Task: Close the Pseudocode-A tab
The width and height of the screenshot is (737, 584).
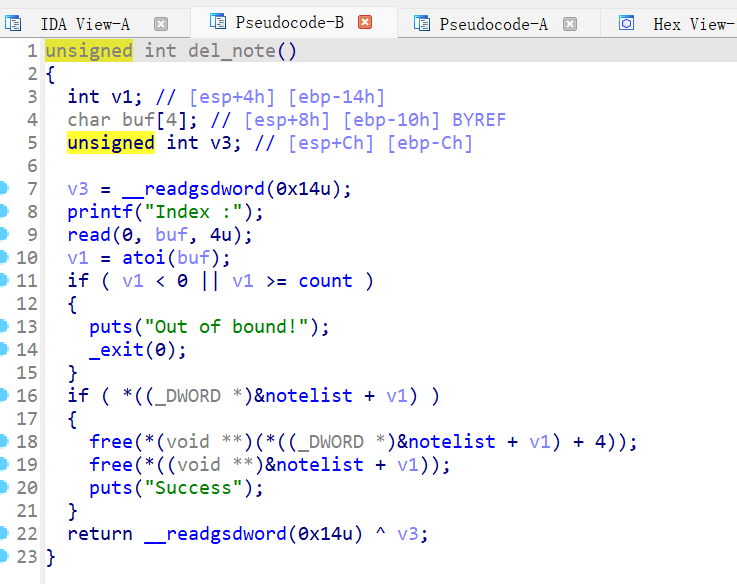Action: coord(570,23)
